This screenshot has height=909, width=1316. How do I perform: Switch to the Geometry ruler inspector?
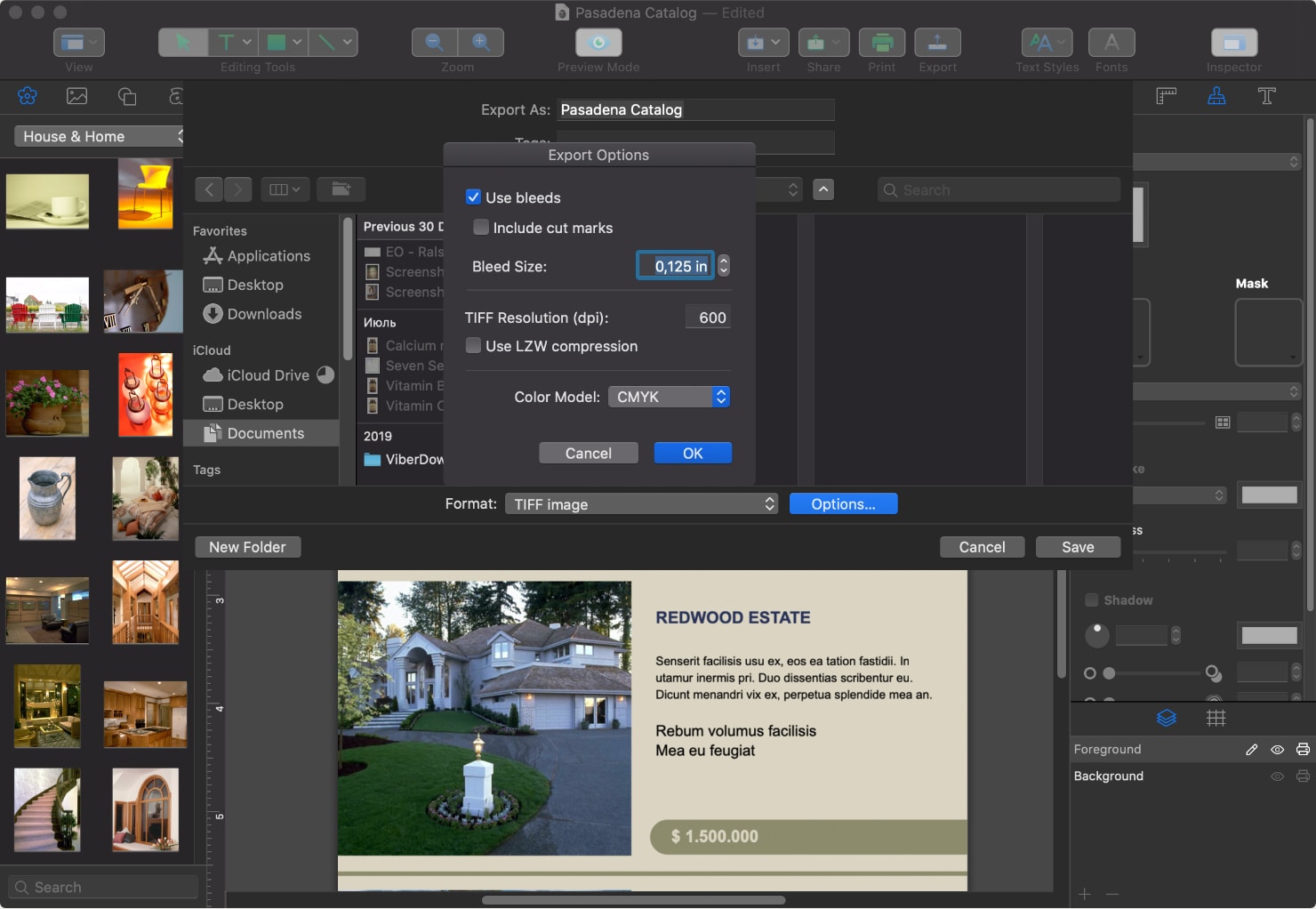(x=1167, y=96)
